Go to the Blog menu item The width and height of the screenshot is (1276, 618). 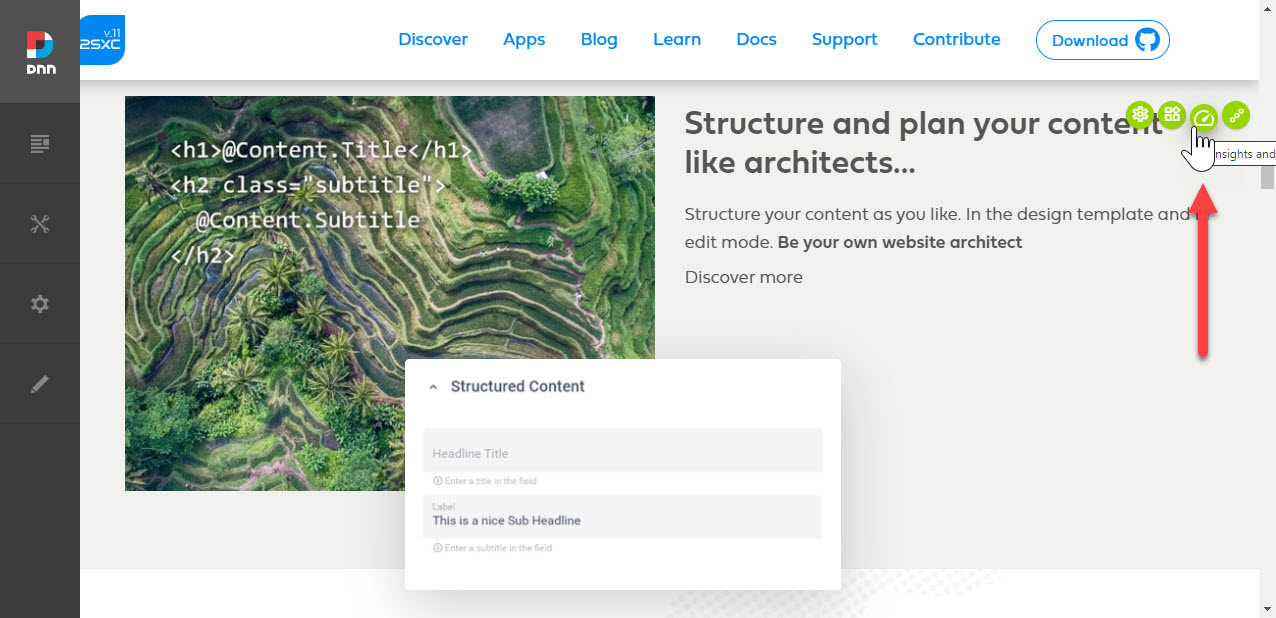(599, 39)
